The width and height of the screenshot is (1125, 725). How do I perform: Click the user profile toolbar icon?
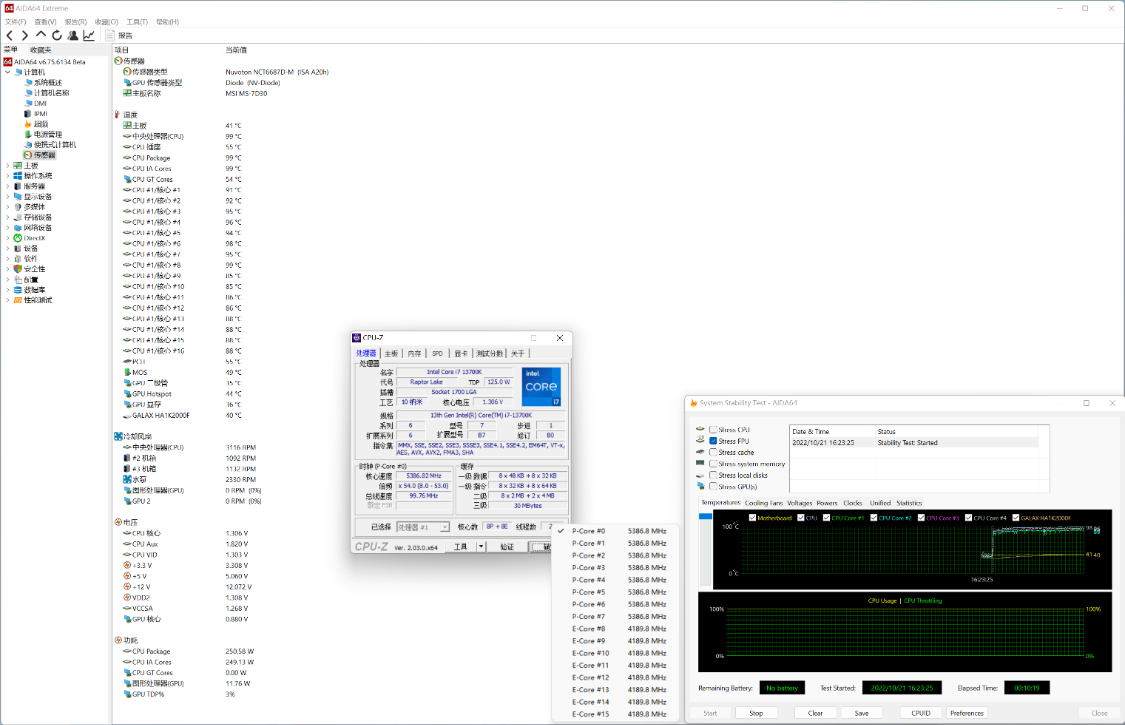[73, 35]
